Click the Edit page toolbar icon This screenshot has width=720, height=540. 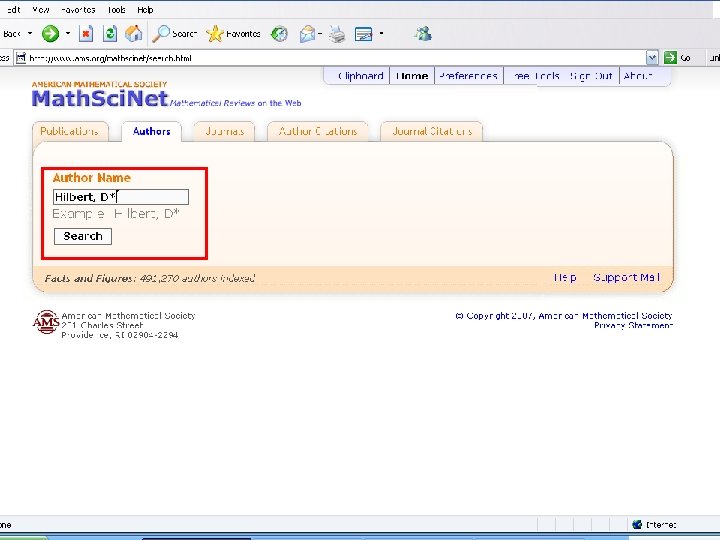click(364, 34)
